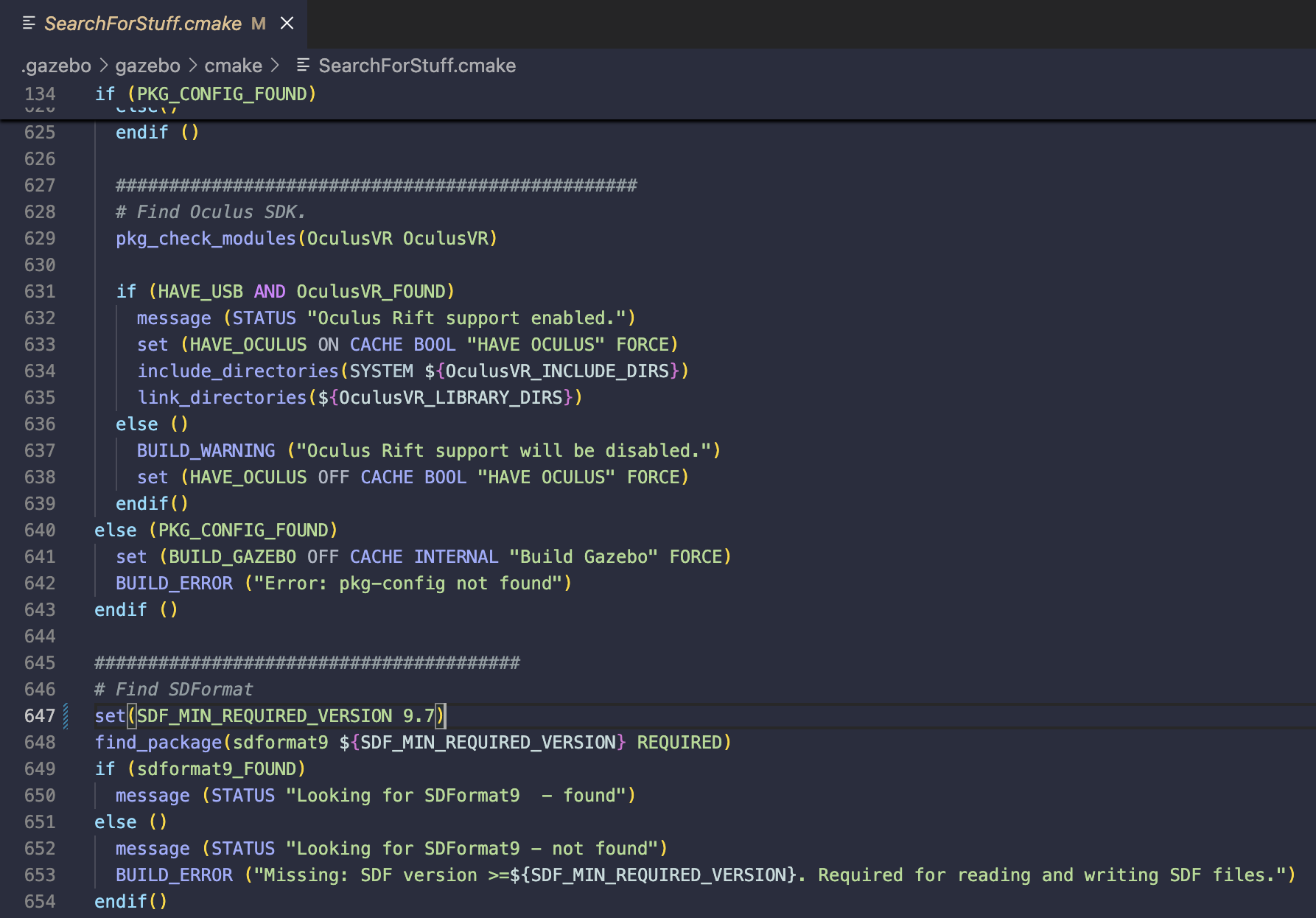The image size is (1316, 918).
Task: Close the SearchForStuff.cmake editor tab
Action: pyautogui.click(x=287, y=24)
